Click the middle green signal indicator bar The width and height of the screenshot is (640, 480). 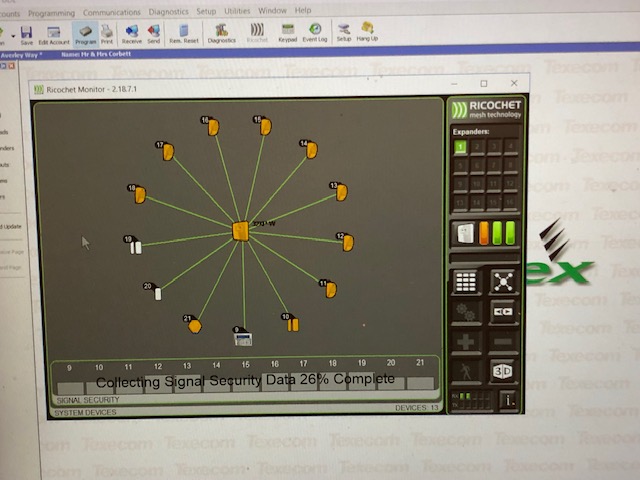coord(497,233)
